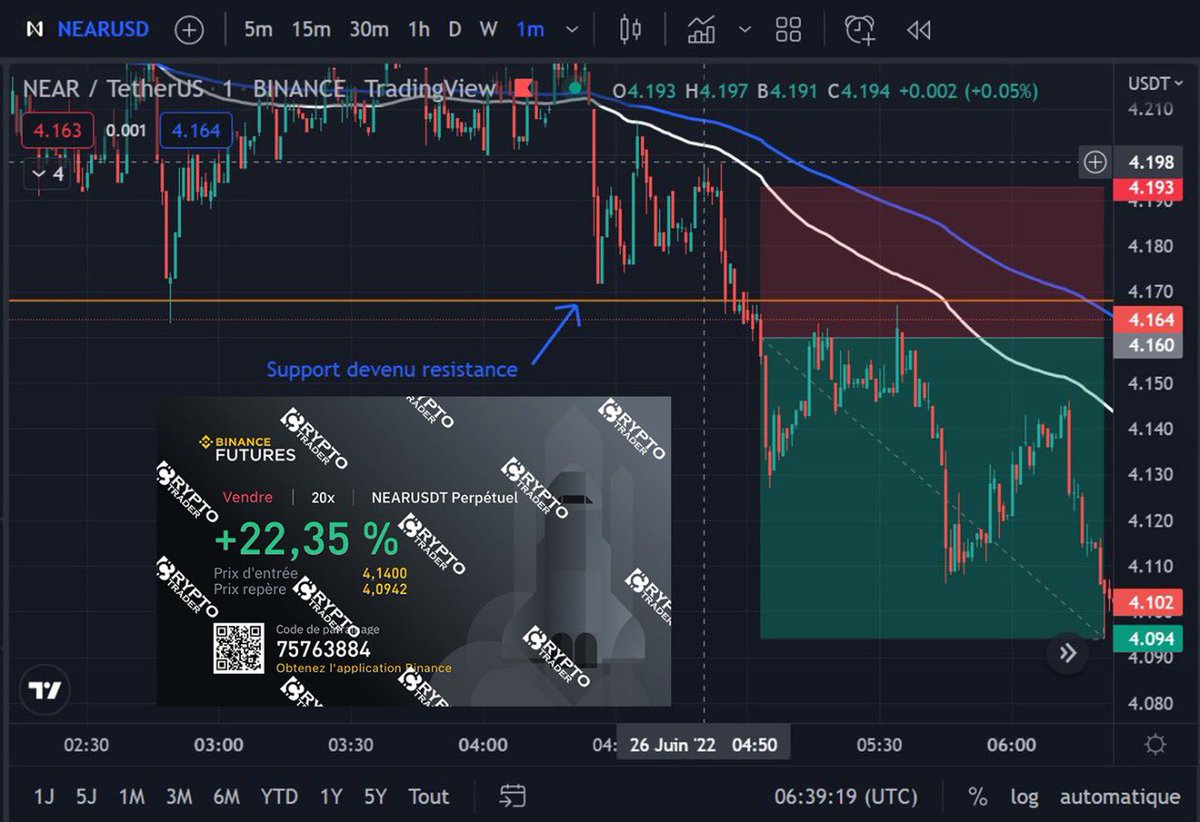This screenshot has height=822, width=1200.
Task: Toggle percent scale with % button
Action: (x=977, y=797)
